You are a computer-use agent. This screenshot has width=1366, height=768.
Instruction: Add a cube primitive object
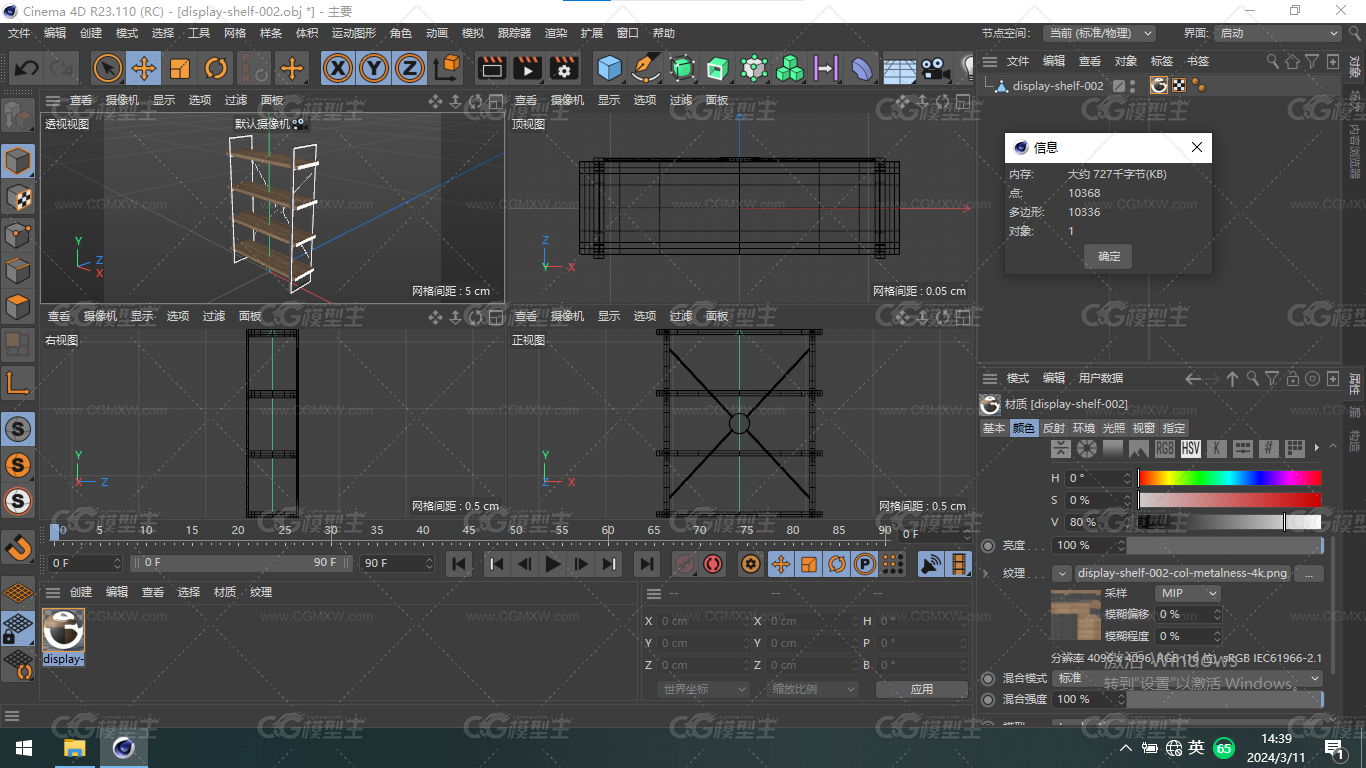point(610,68)
